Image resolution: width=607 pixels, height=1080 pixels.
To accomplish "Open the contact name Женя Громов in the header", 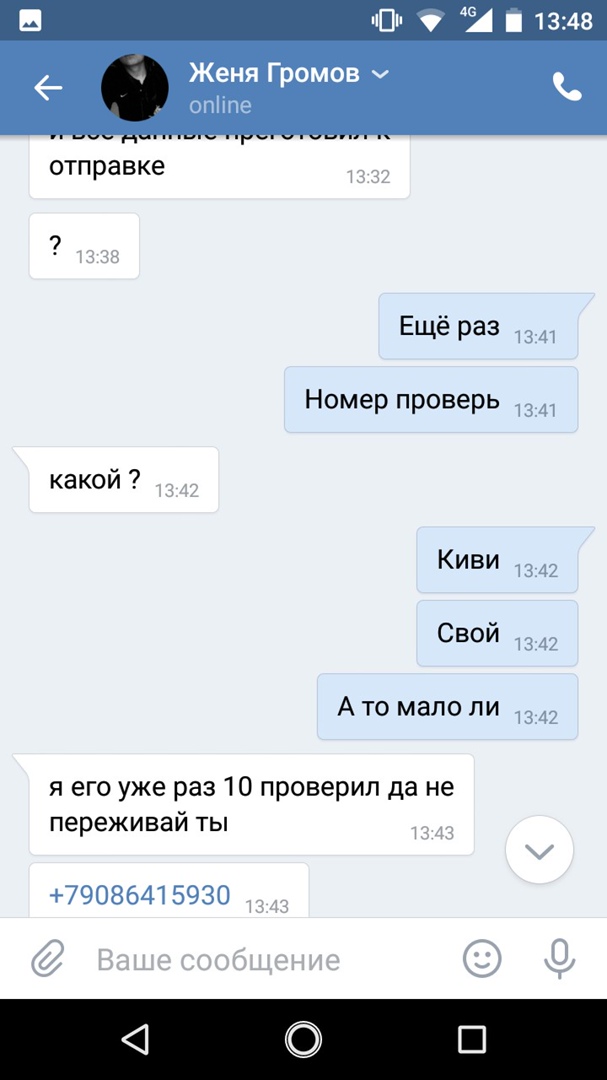I will 274,73.
